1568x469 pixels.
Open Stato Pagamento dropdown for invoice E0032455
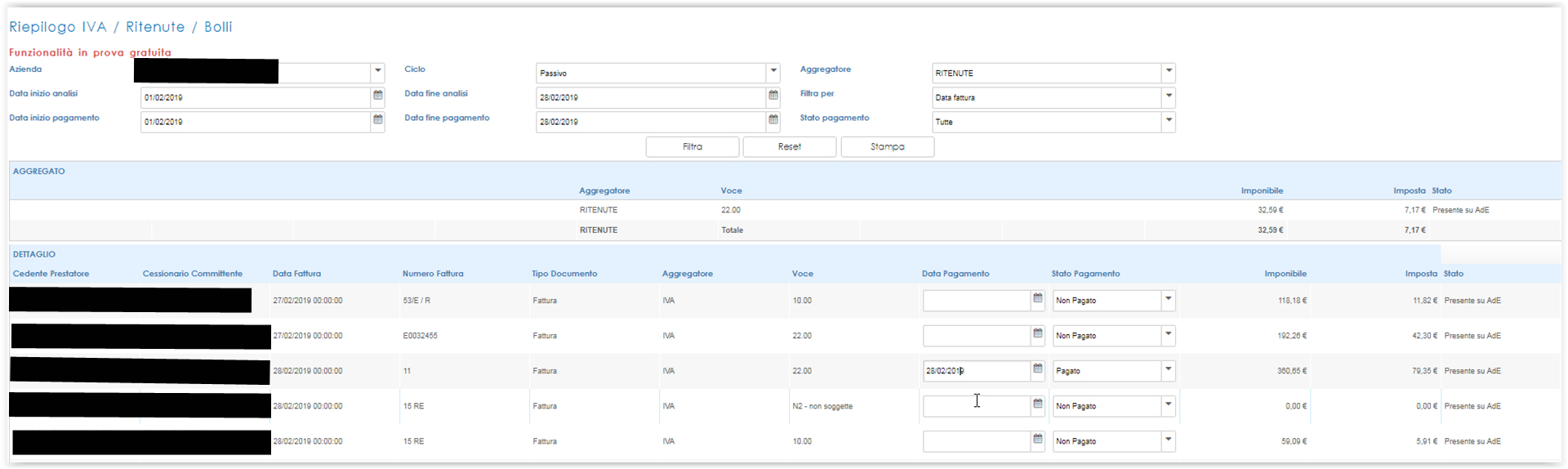(x=1168, y=335)
